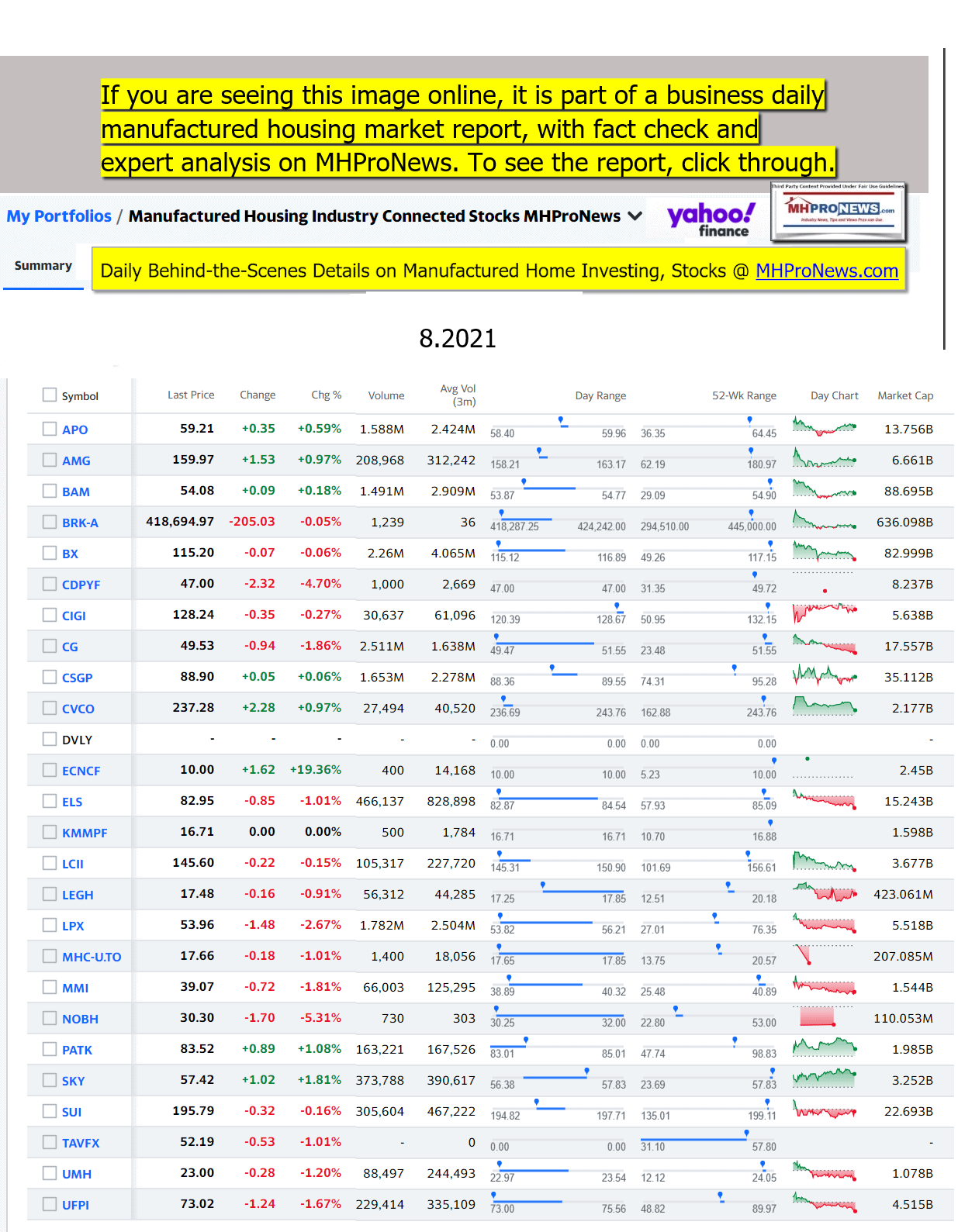Open the SKY day chart sparkline
The width and height of the screenshot is (958, 1232).
coord(824,1078)
